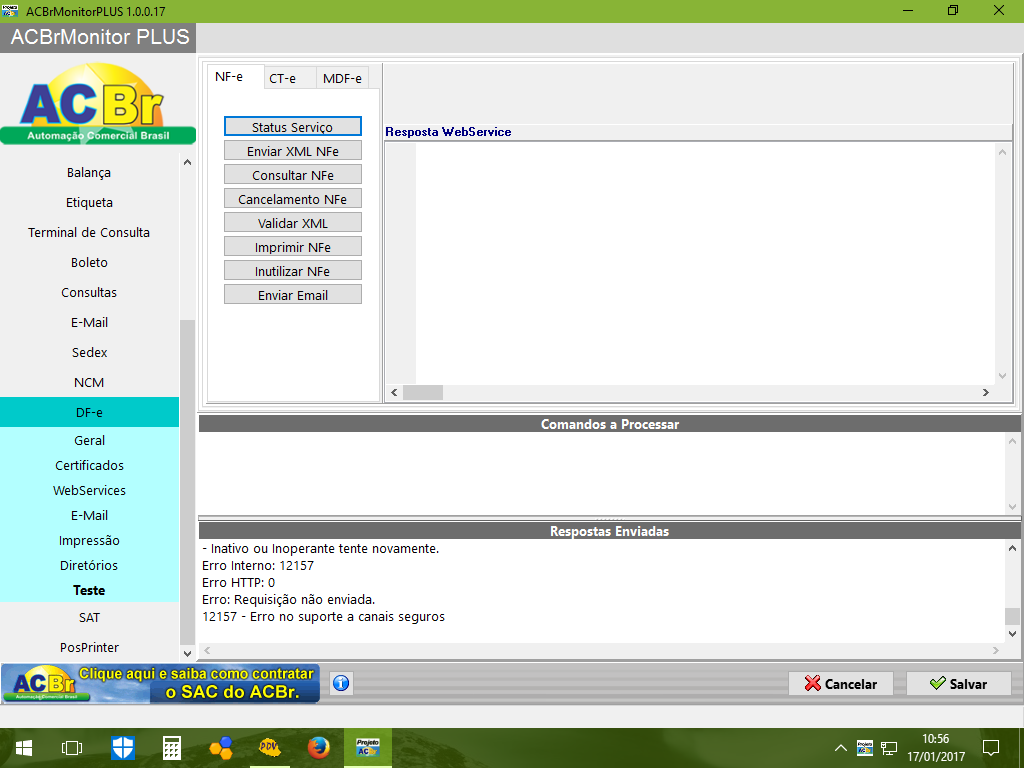Image resolution: width=1024 pixels, height=768 pixels.
Task: Click Resposta WebService scroll left arrow
Action: [394, 392]
